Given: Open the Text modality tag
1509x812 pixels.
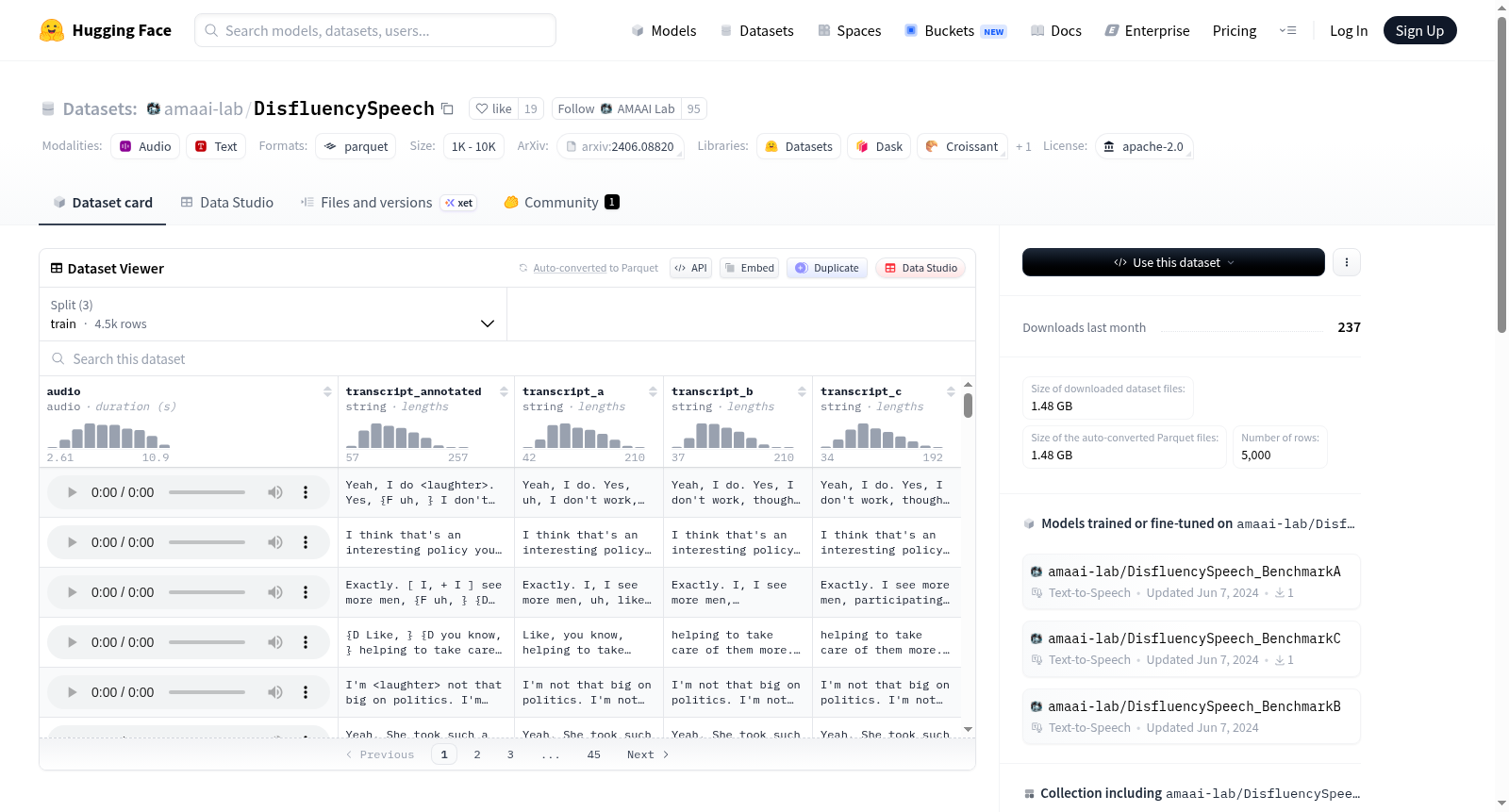Looking at the screenshot, I should click(216, 146).
